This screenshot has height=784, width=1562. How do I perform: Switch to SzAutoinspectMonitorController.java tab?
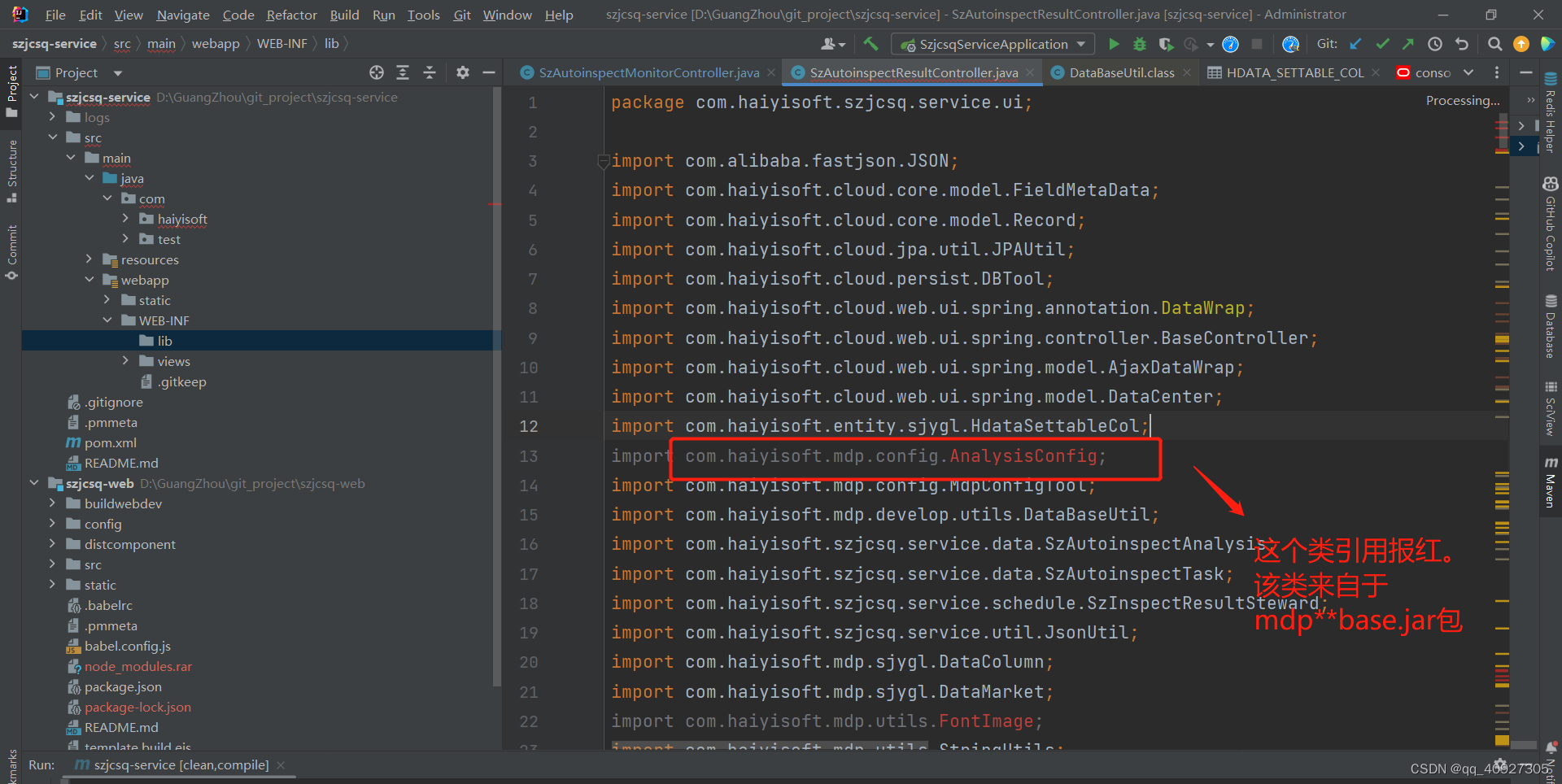point(648,72)
